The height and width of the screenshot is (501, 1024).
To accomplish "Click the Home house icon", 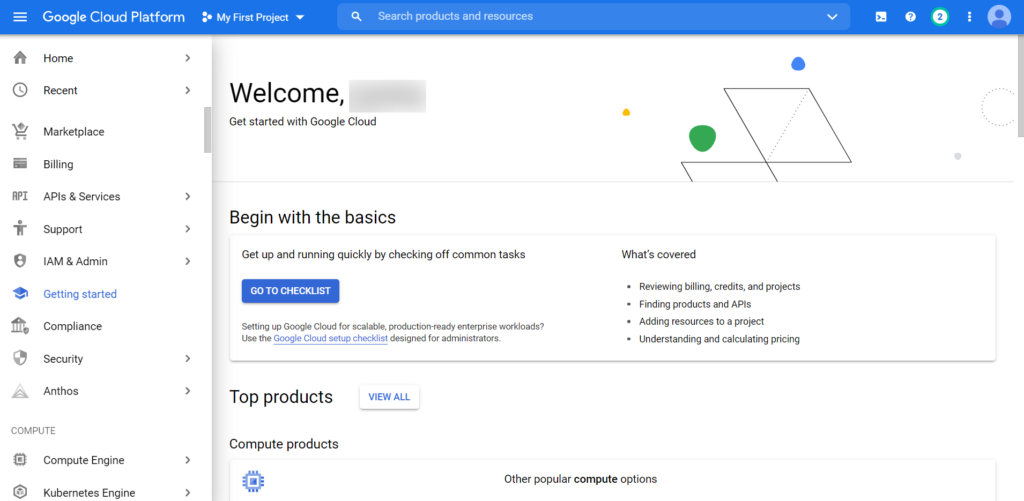I will 20,58.
